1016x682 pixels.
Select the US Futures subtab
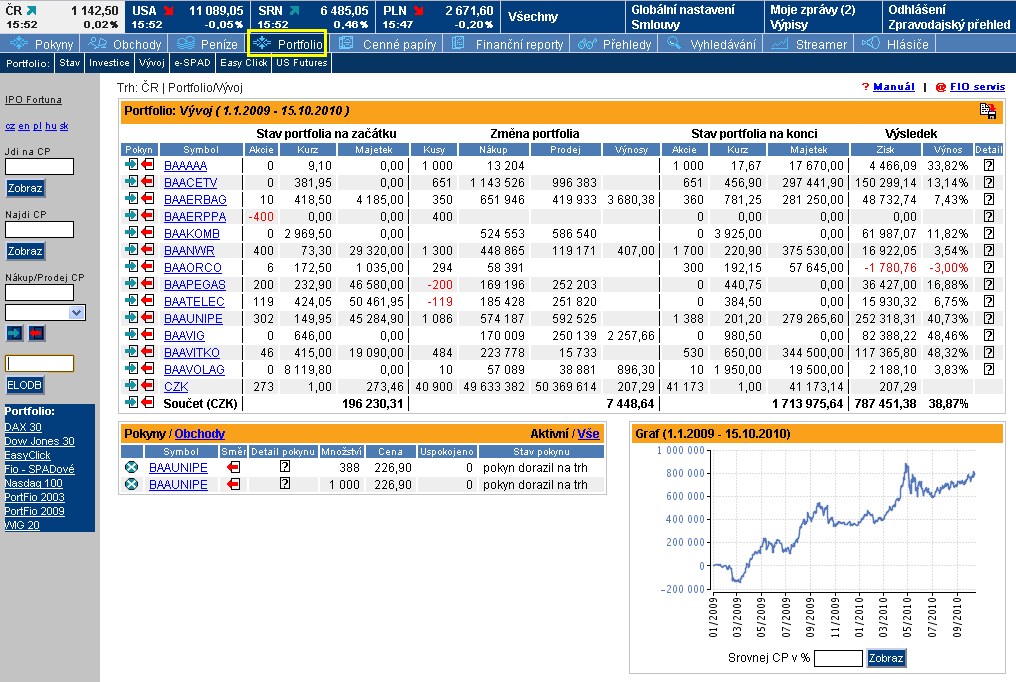tap(302, 63)
